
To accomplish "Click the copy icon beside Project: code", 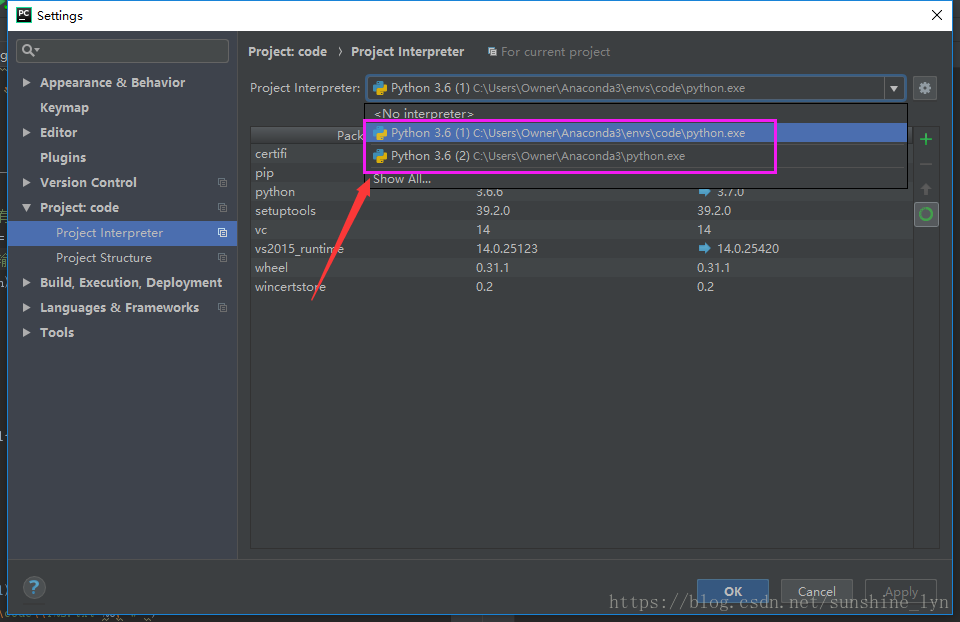I will (x=222, y=208).
